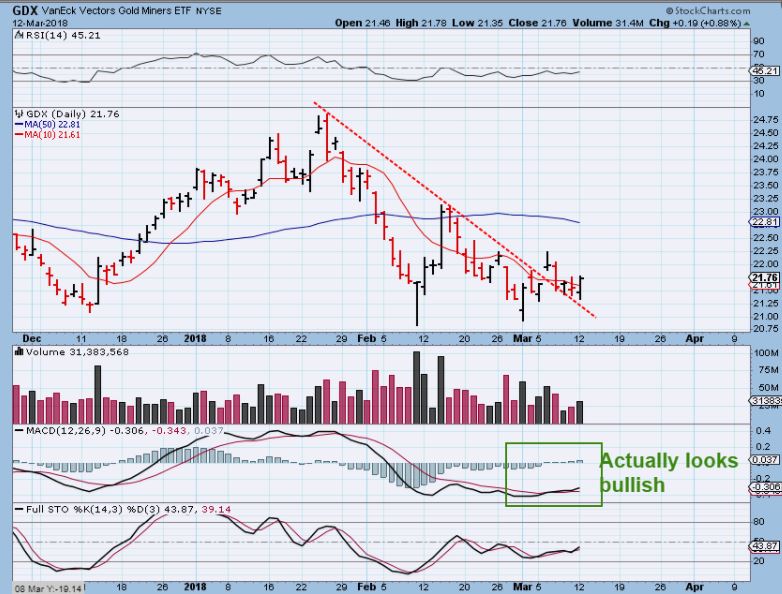Click the GDX (Daily) 21.76 legend
The height and width of the screenshot is (594, 782).
(72, 114)
